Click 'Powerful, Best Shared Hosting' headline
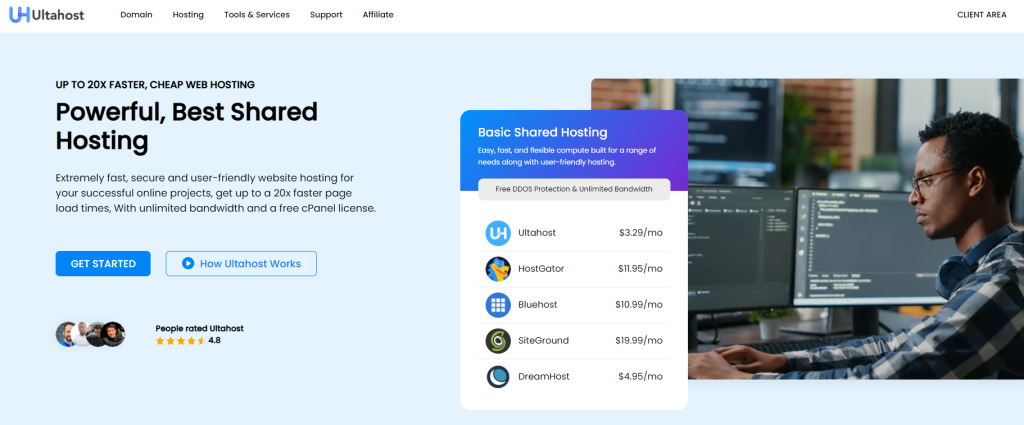Screen dimensions: 1024x425 point(187,126)
